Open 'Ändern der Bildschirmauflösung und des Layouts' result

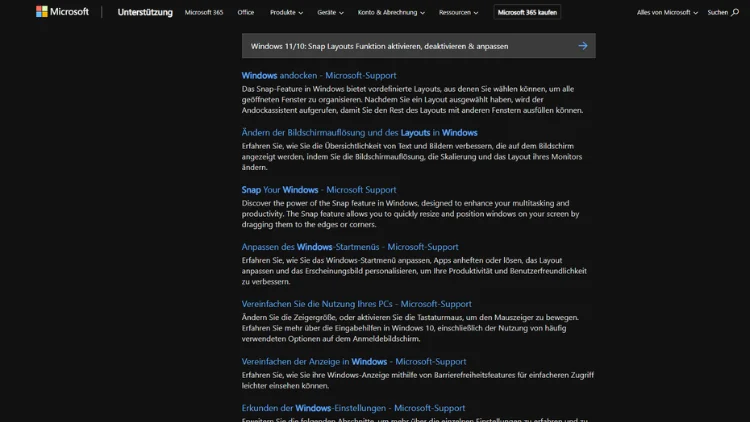359,133
